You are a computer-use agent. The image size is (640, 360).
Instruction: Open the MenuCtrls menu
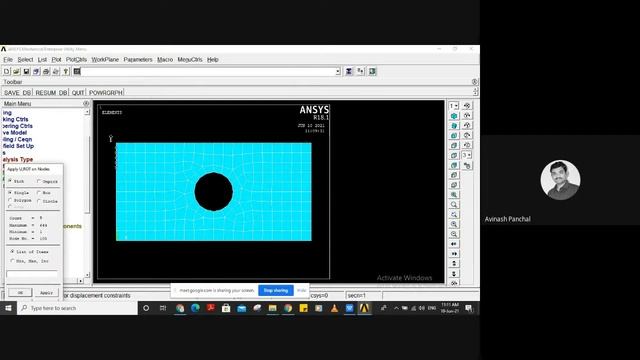[x=190, y=60]
